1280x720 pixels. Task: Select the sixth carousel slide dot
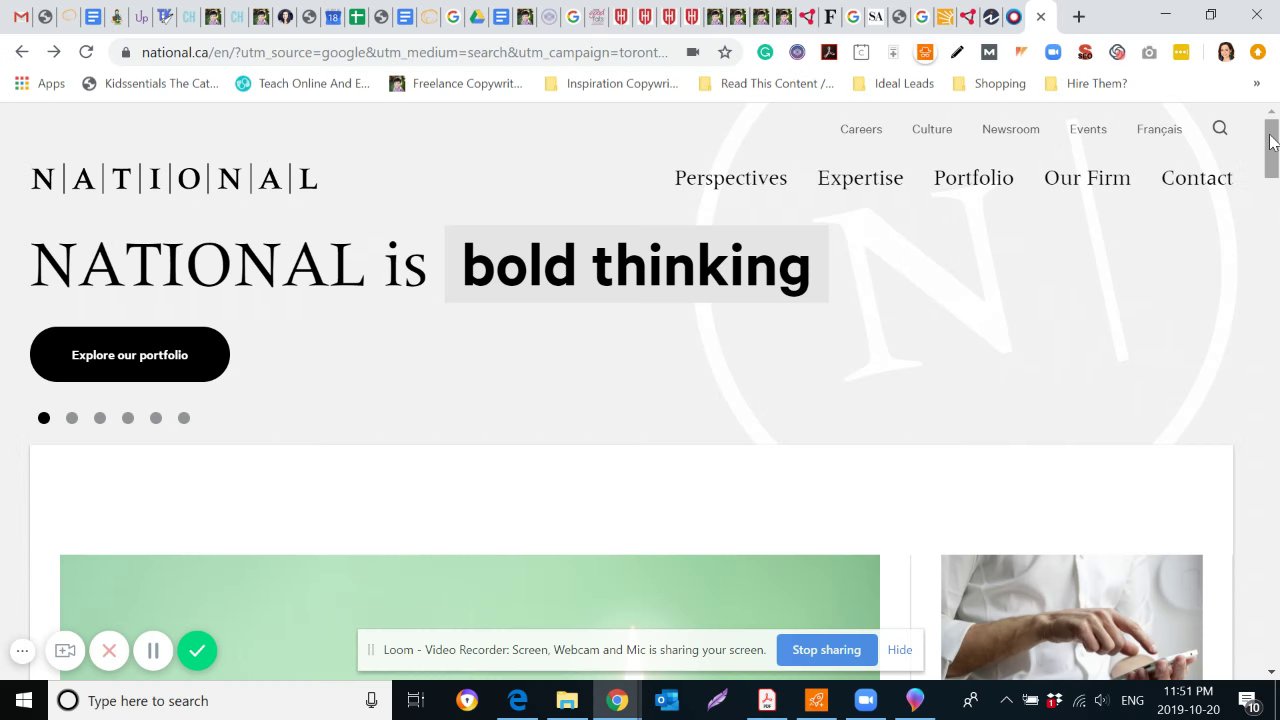coord(184,418)
